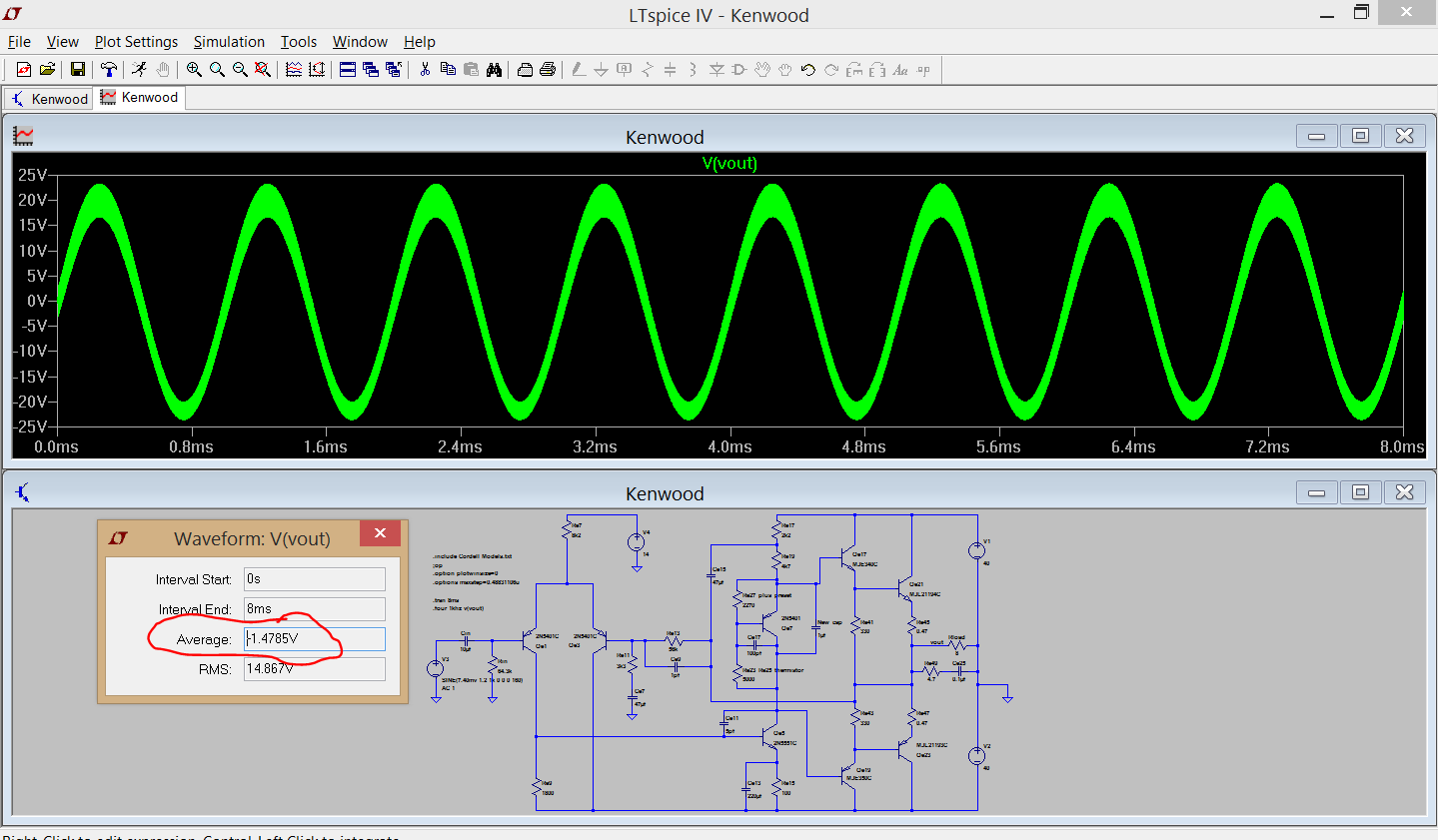Close the Kenwood schematic pane
This screenshot has height=840, width=1438.
1404,492
